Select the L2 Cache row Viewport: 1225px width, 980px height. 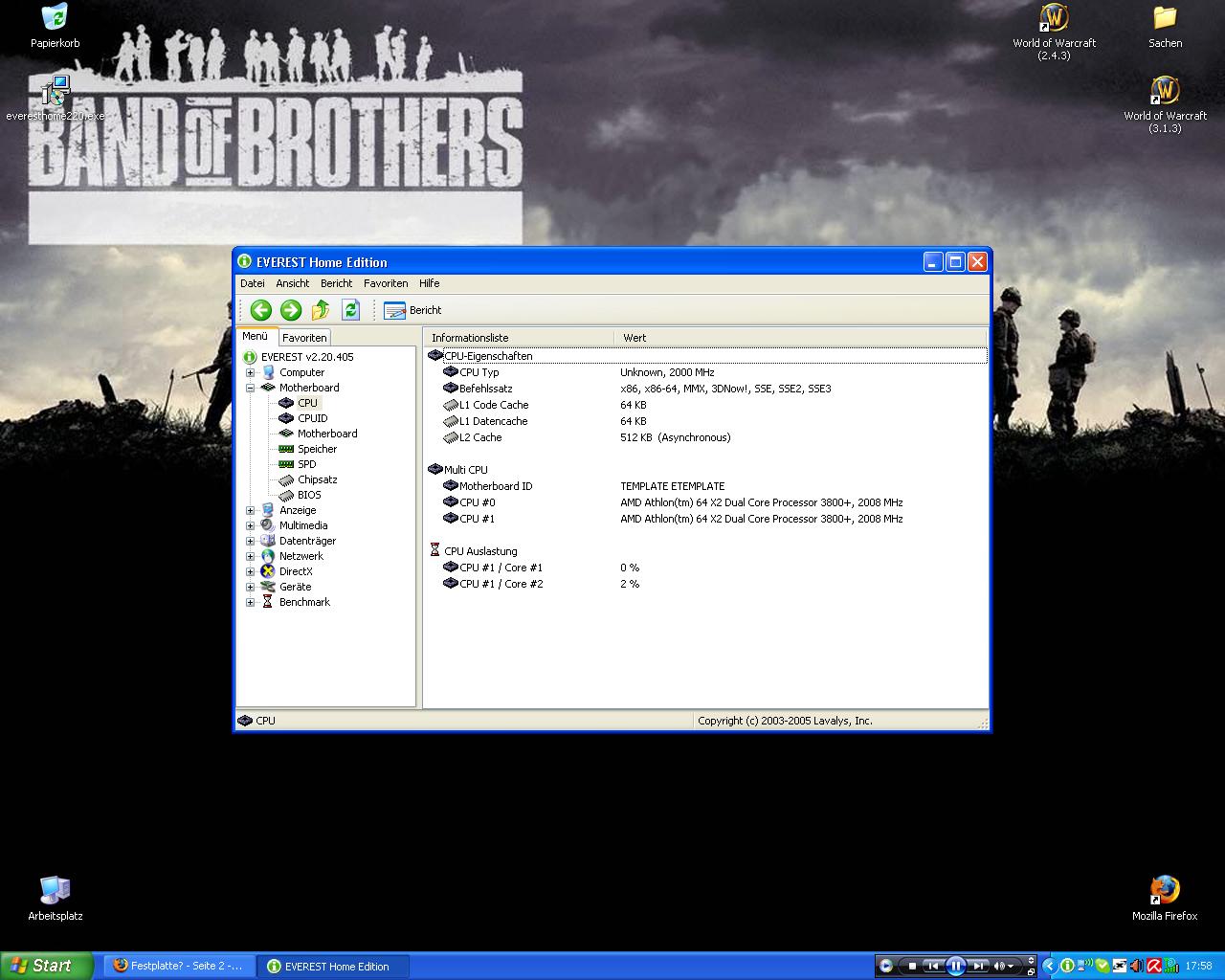(706, 437)
